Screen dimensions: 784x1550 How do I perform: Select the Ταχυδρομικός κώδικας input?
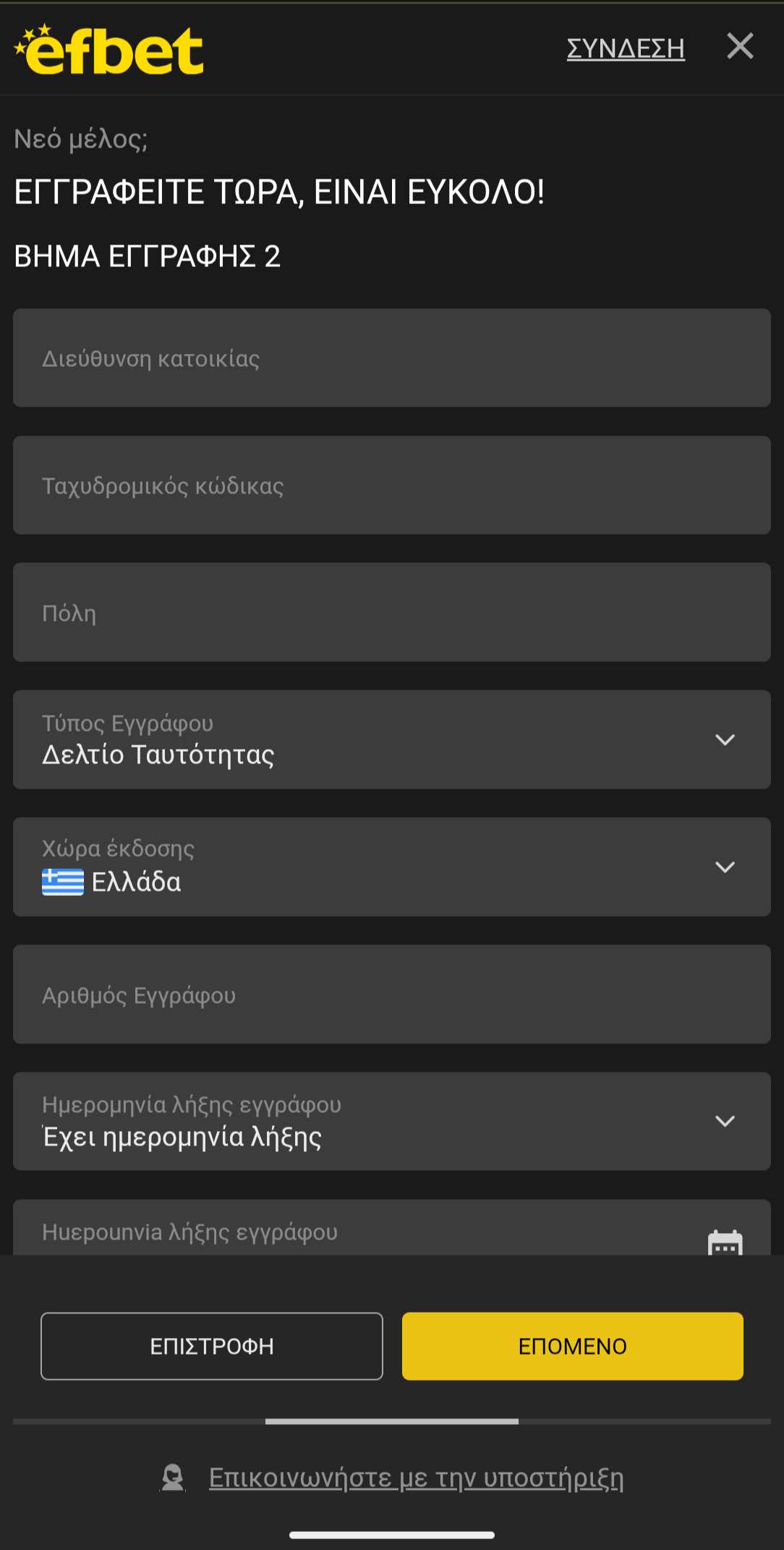[x=391, y=486]
